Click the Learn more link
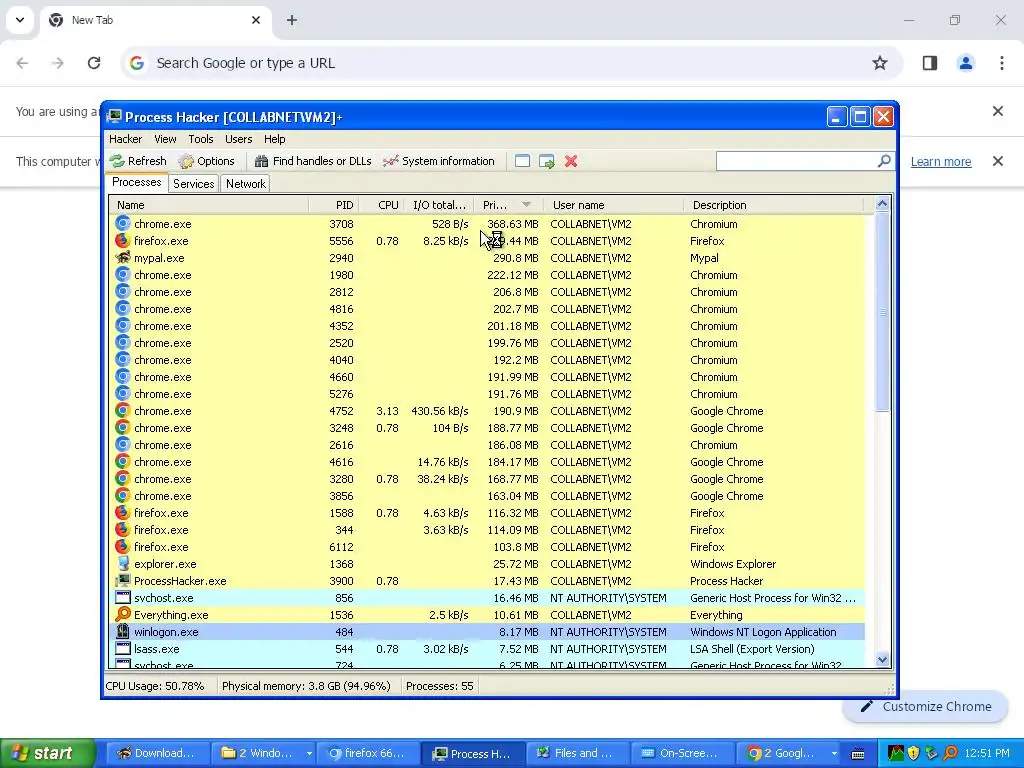 (x=941, y=161)
